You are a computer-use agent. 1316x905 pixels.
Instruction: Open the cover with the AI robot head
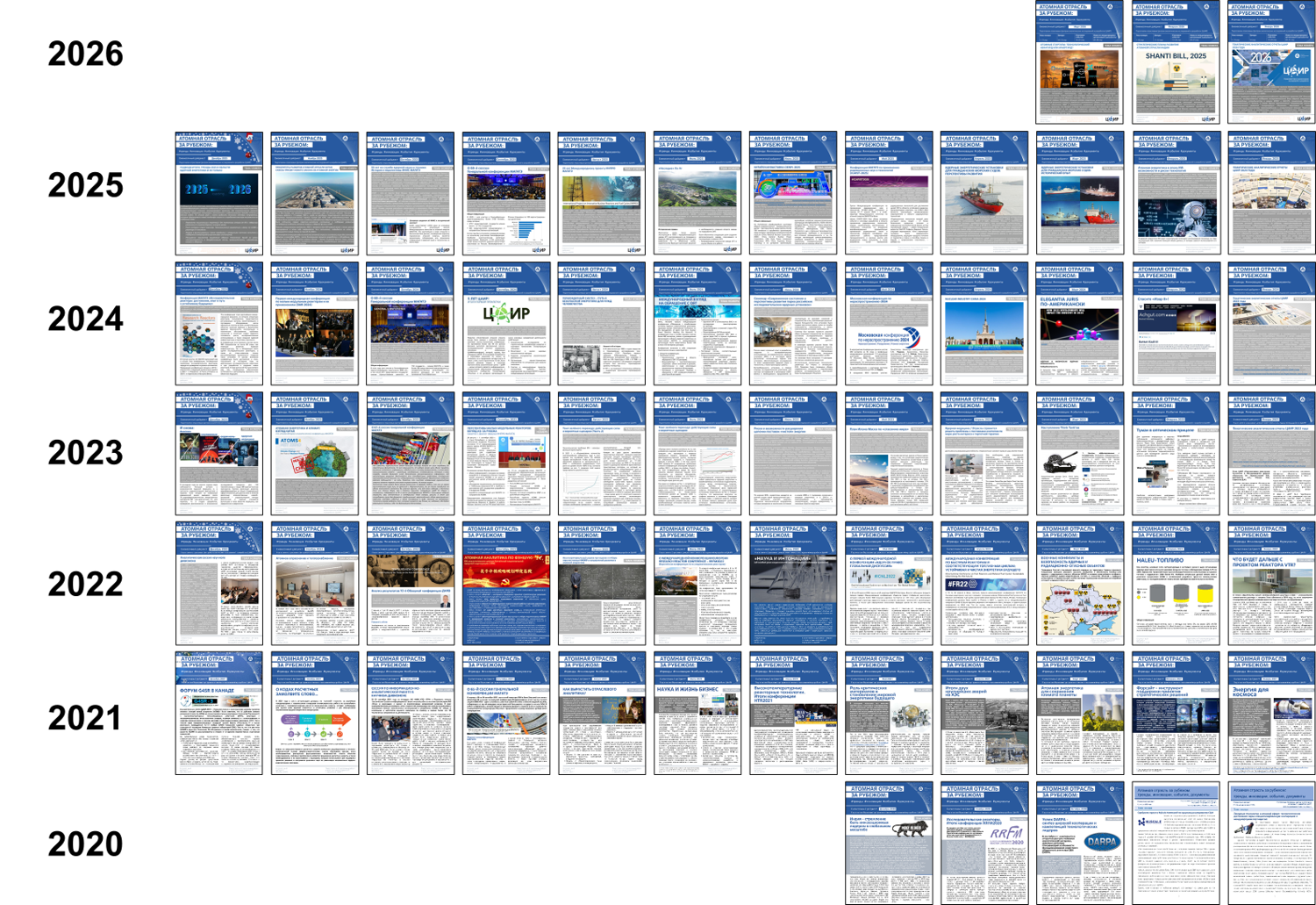pos(1176,194)
